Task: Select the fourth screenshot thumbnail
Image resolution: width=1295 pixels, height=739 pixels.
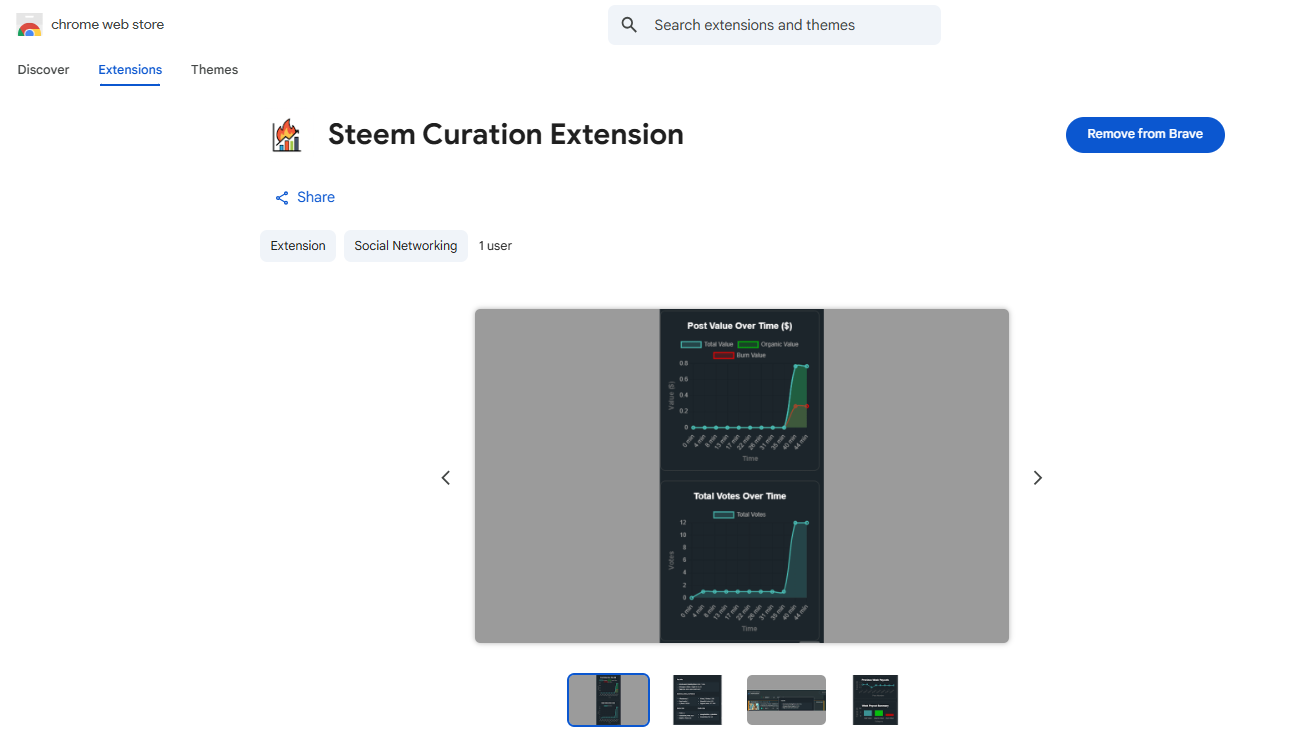Action: [876, 700]
